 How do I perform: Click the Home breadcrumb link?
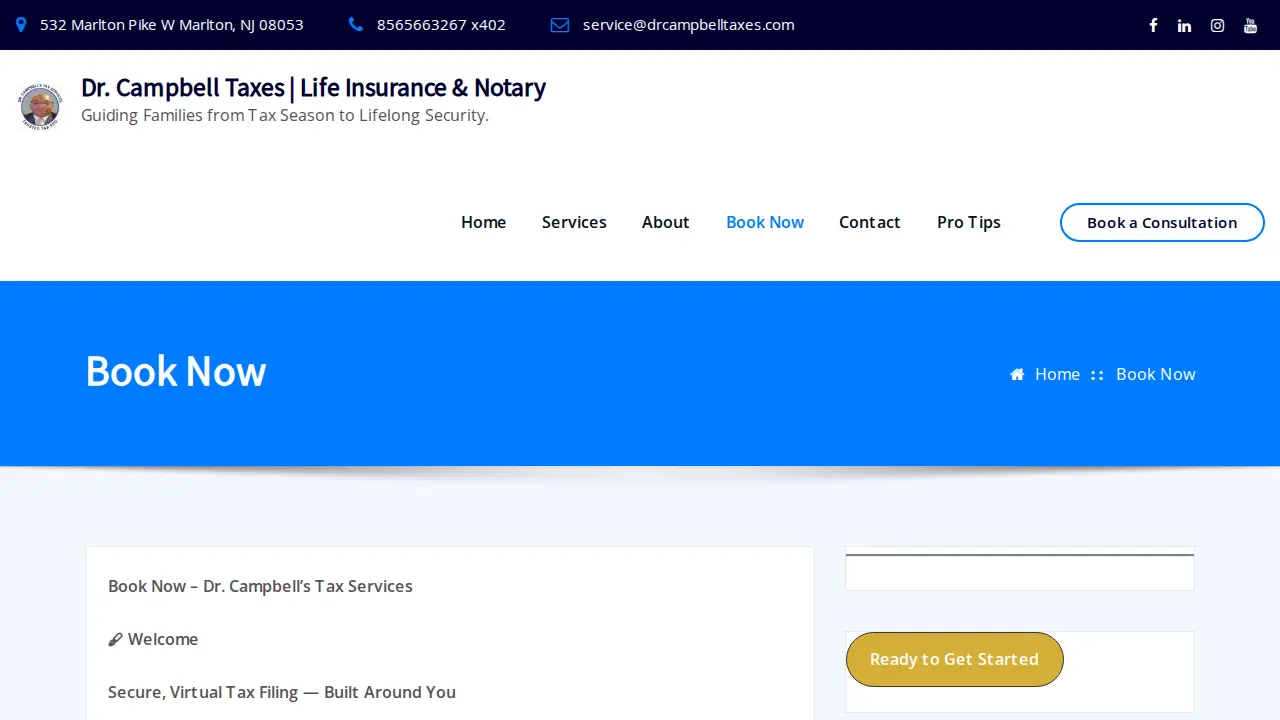click(x=1057, y=374)
